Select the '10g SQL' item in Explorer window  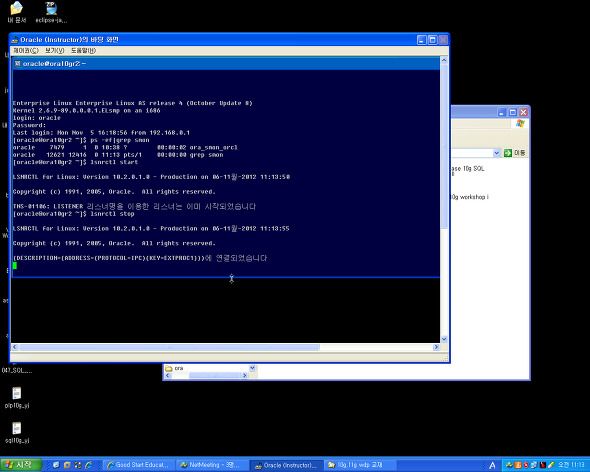468,169
